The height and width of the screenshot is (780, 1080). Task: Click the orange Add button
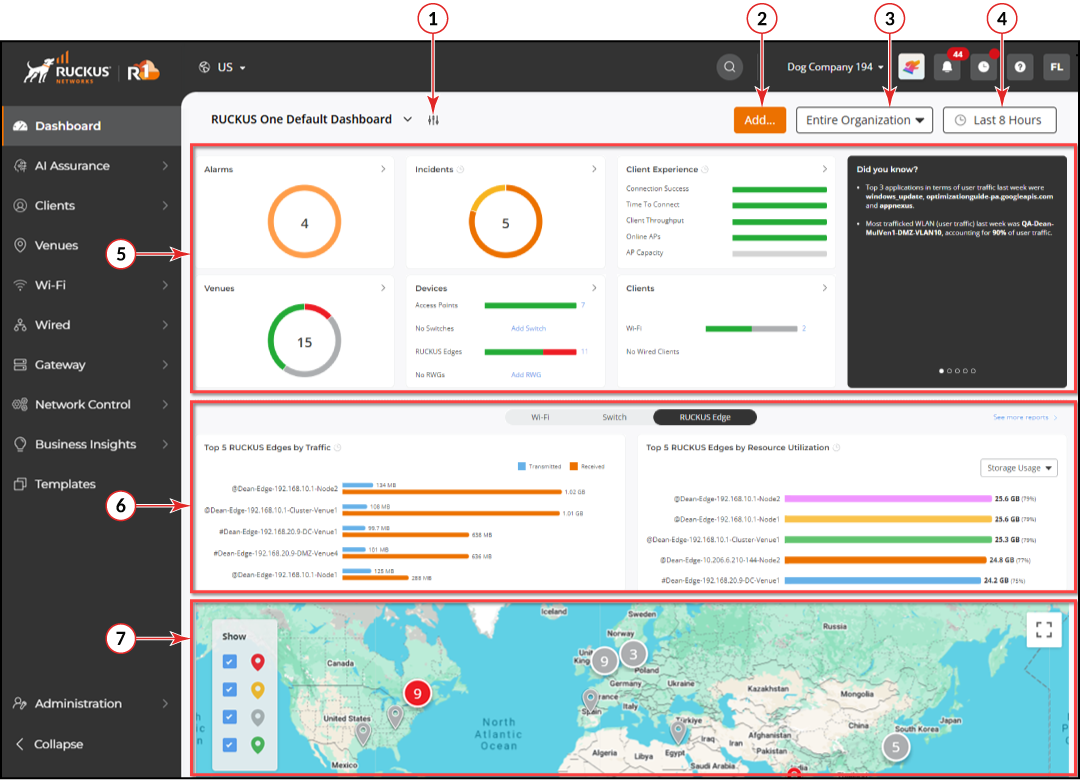point(759,120)
